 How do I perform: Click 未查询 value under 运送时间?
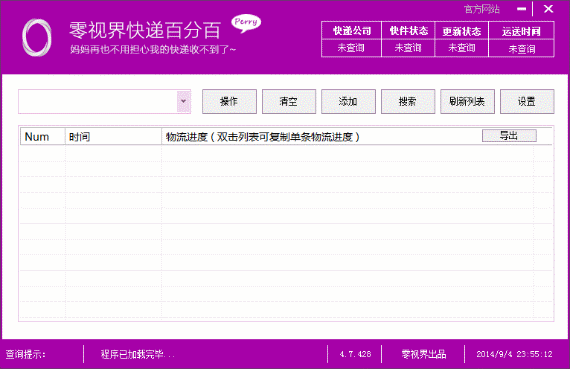522,48
